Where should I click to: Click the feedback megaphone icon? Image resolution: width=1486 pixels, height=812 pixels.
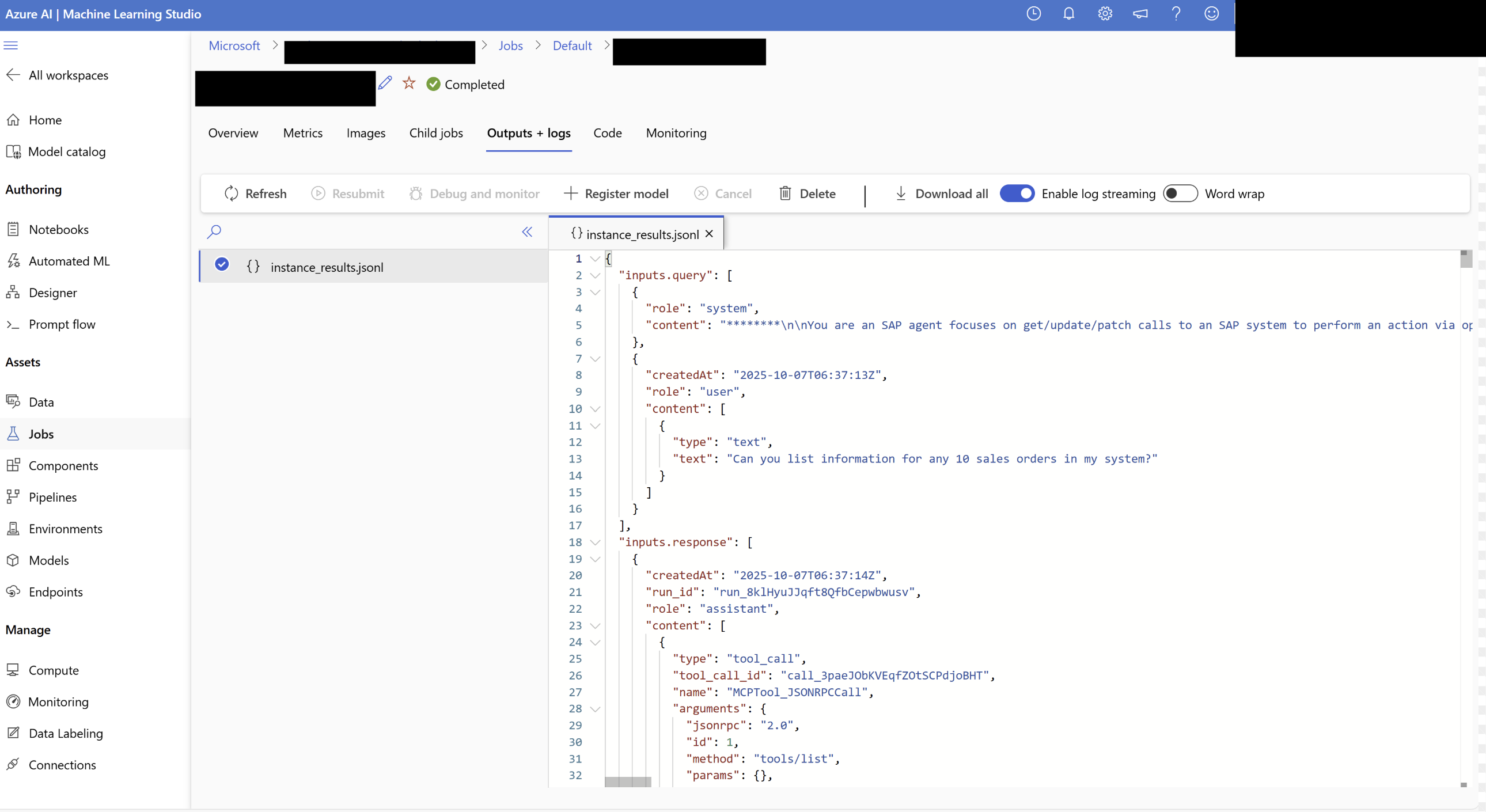(1140, 14)
